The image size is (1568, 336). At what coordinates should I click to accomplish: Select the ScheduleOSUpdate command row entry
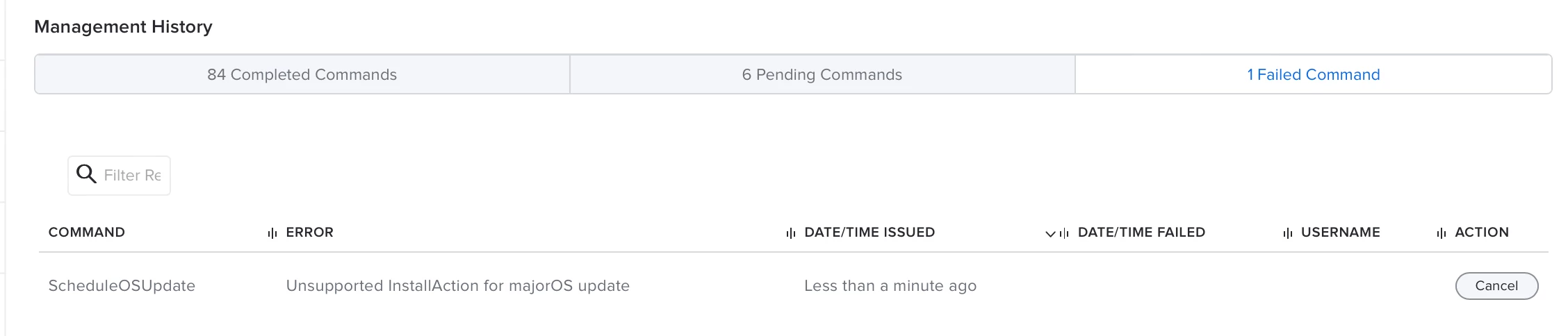pos(122,285)
